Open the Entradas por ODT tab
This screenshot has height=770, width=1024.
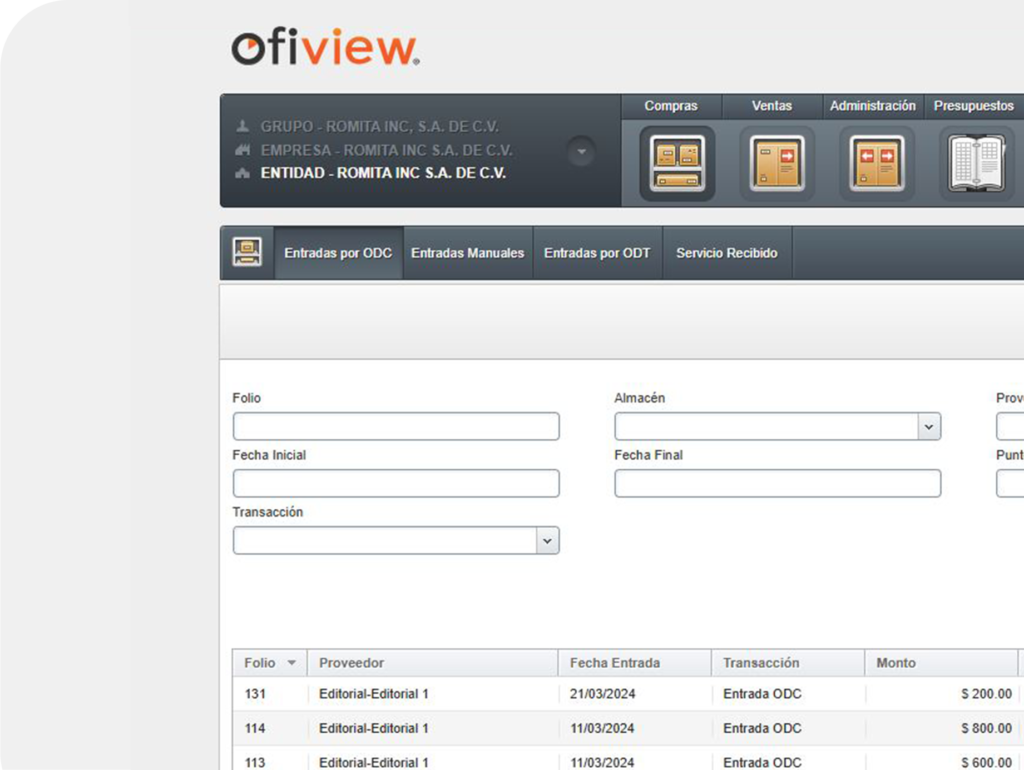[x=597, y=253]
